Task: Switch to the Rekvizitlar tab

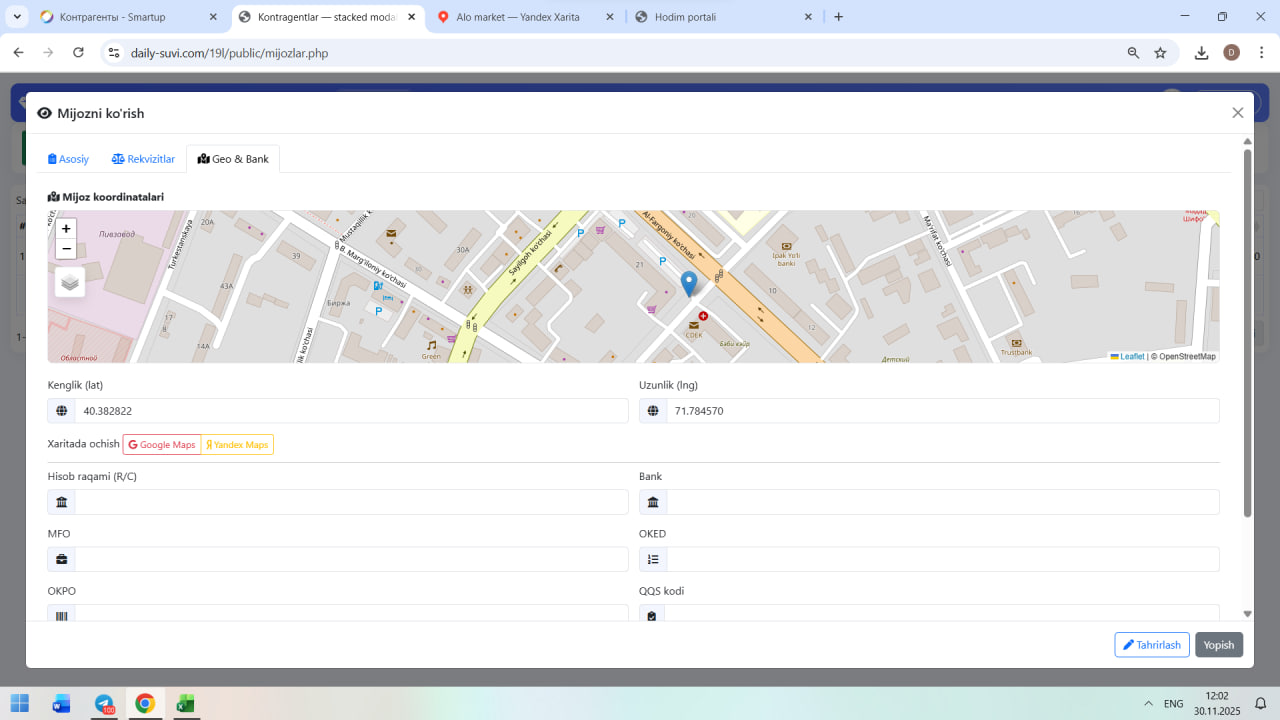Action: 143,159
